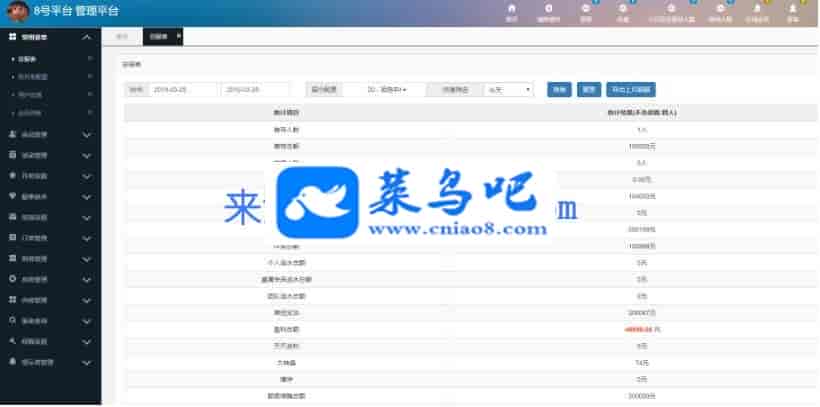Close the active dark report tab
The width and height of the screenshot is (820, 407).
[x=179, y=36]
